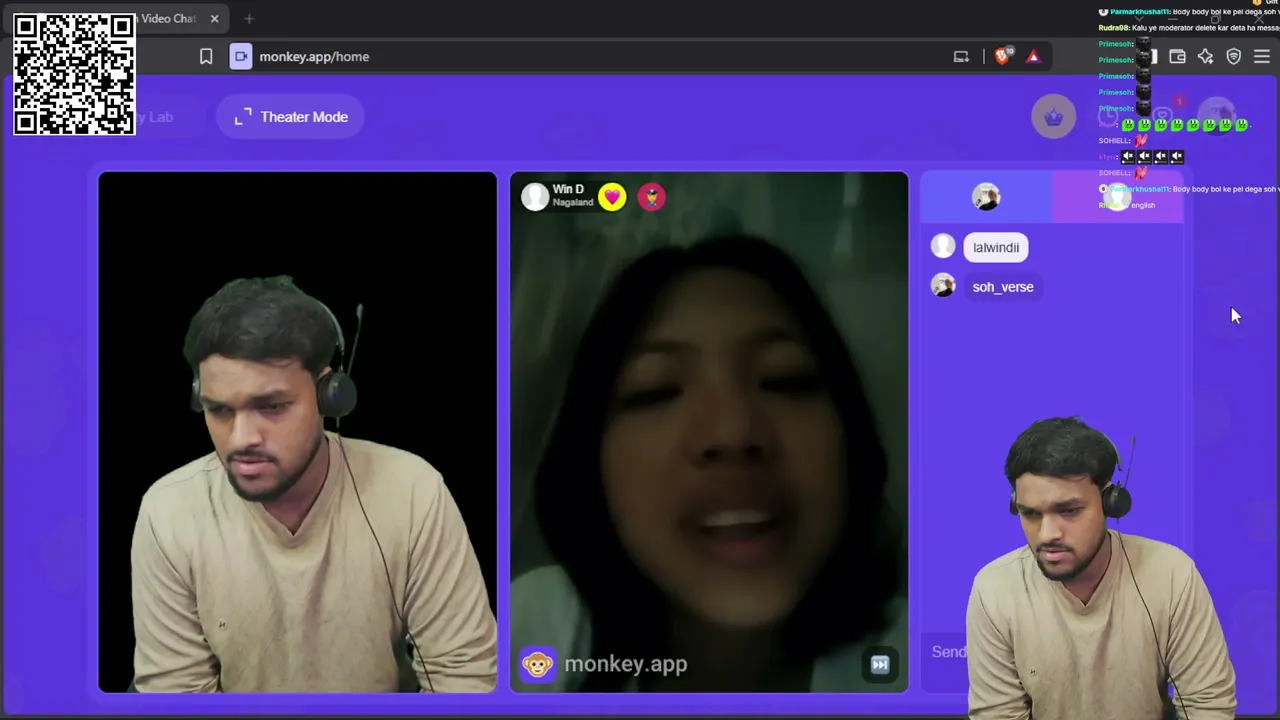Click the local webcam video panel
The height and width of the screenshot is (720, 1280).
(x=297, y=432)
